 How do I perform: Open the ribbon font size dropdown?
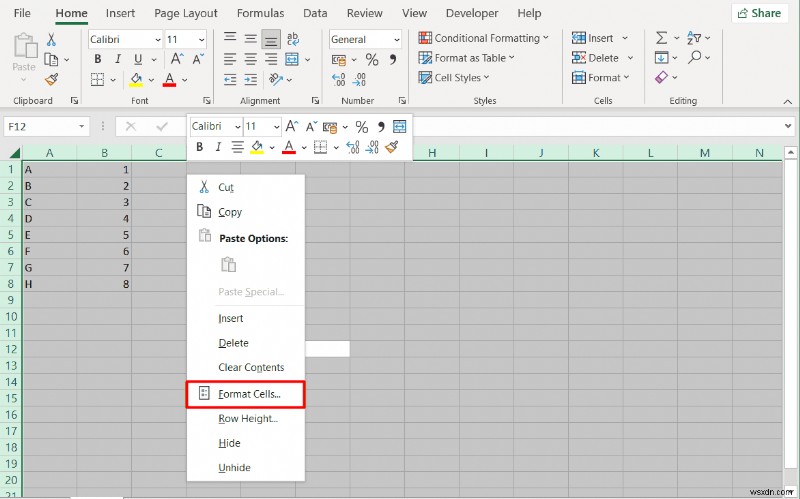(202, 39)
